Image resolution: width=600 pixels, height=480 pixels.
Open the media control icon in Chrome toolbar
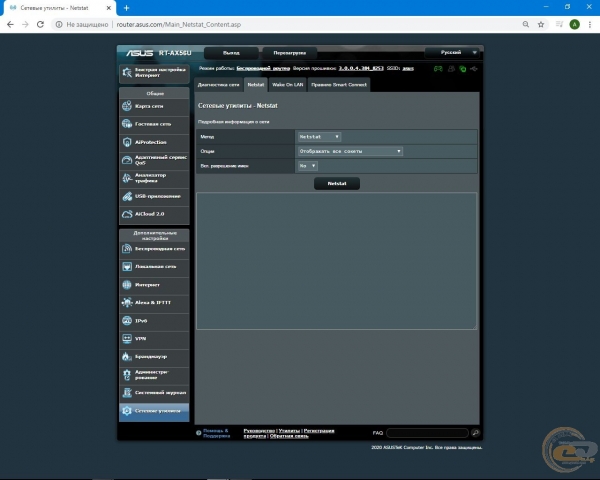[559, 24]
